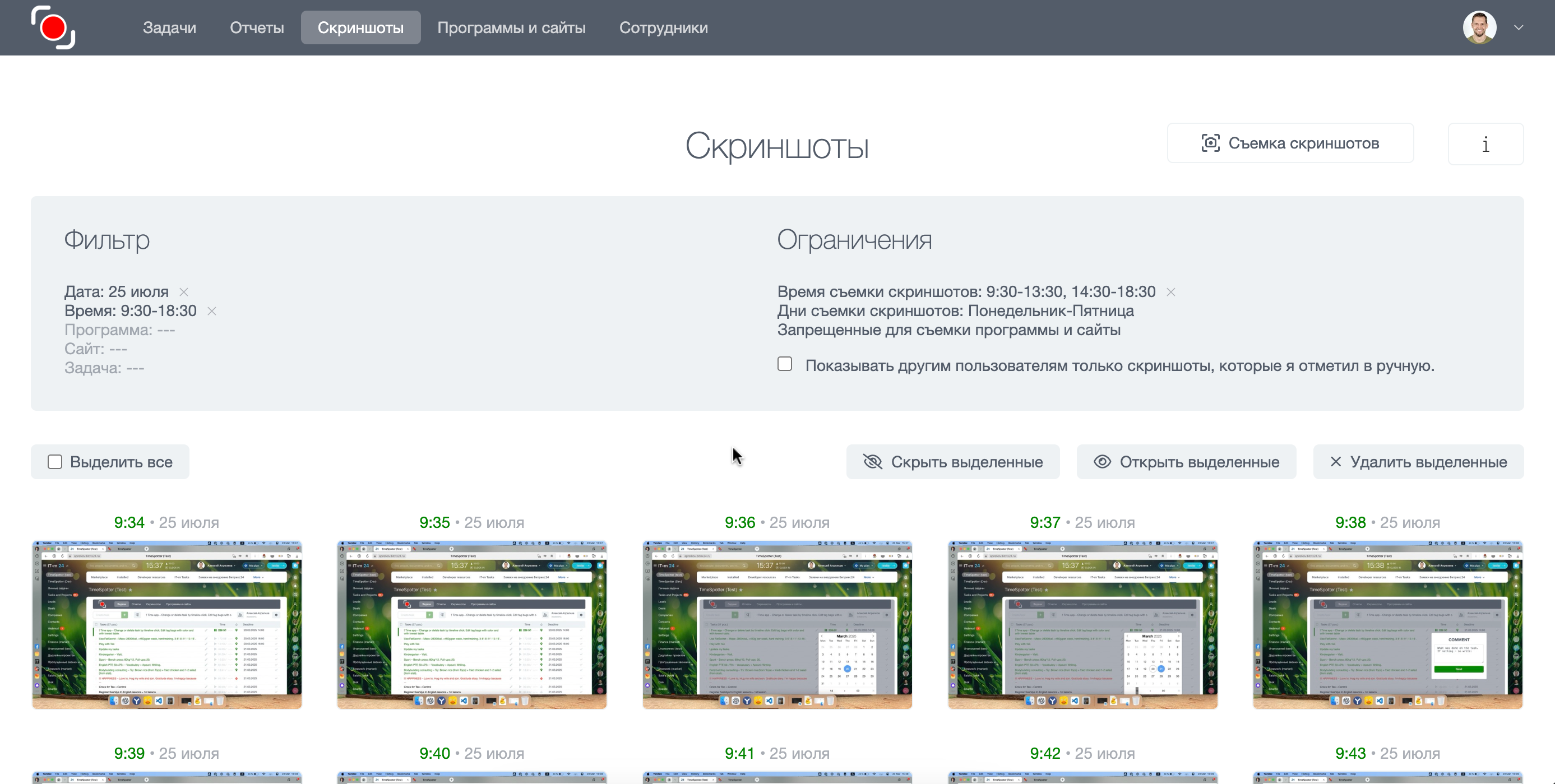Click the red record logo icon

coord(53,28)
